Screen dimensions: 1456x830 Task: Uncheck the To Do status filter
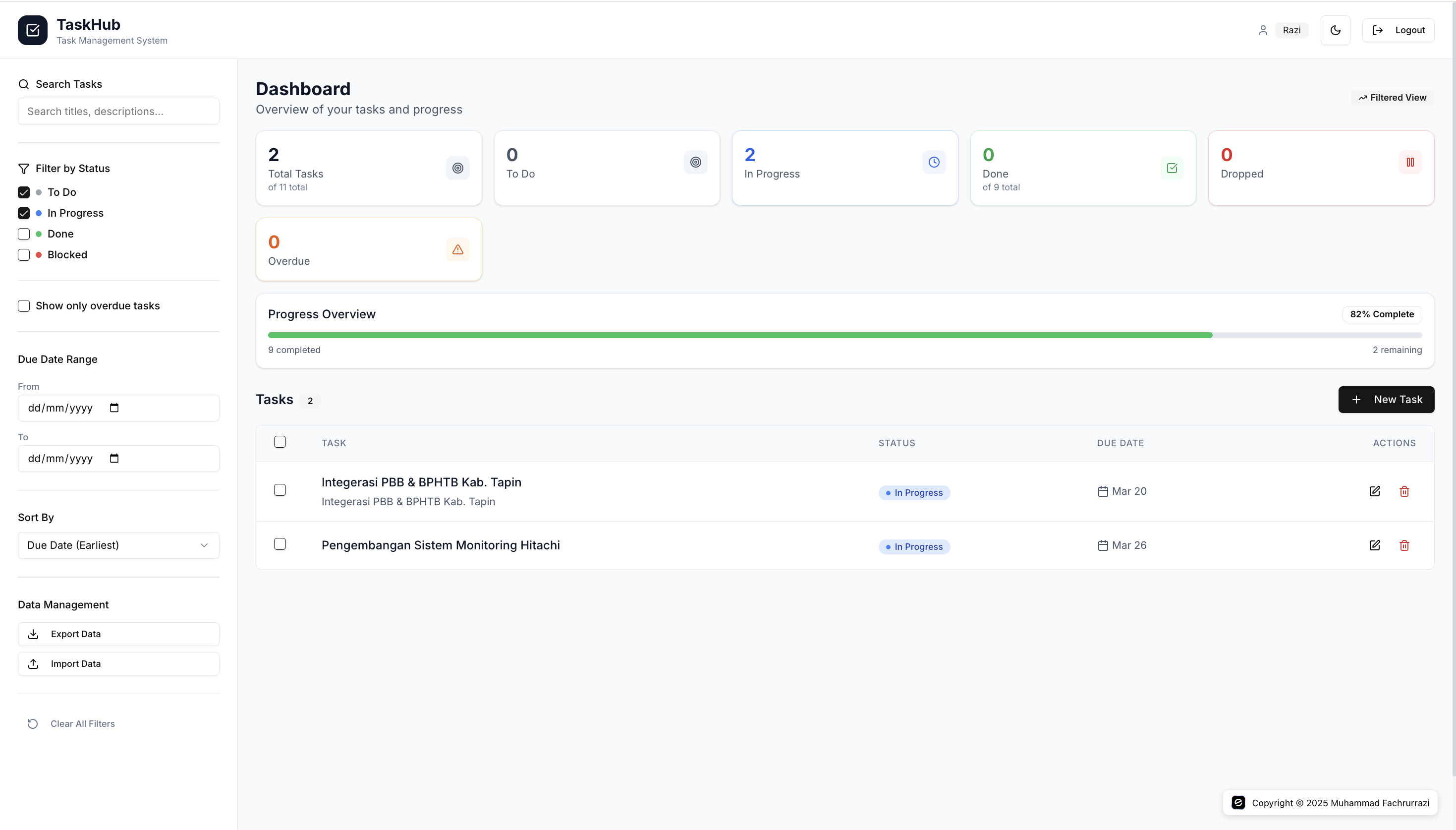point(23,192)
